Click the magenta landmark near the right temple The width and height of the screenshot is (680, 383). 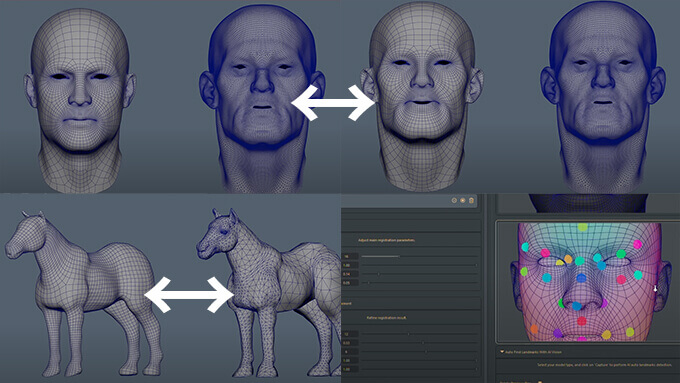pos(637,245)
